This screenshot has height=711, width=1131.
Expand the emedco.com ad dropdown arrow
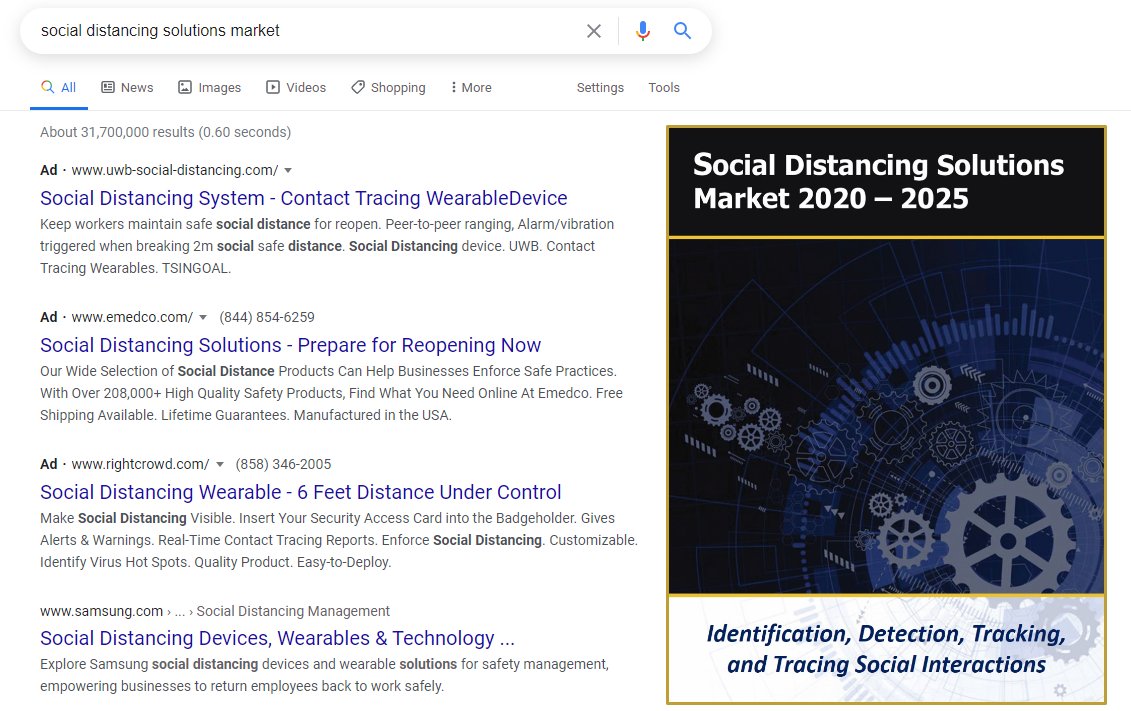pyautogui.click(x=203, y=318)
